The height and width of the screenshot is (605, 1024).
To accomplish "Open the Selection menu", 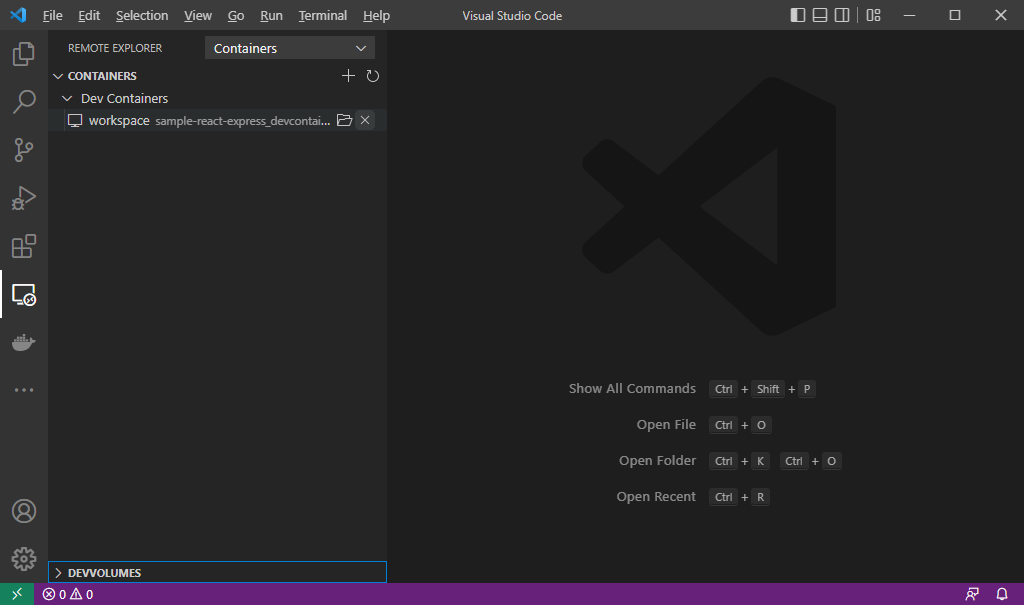I will coord(142,16).
